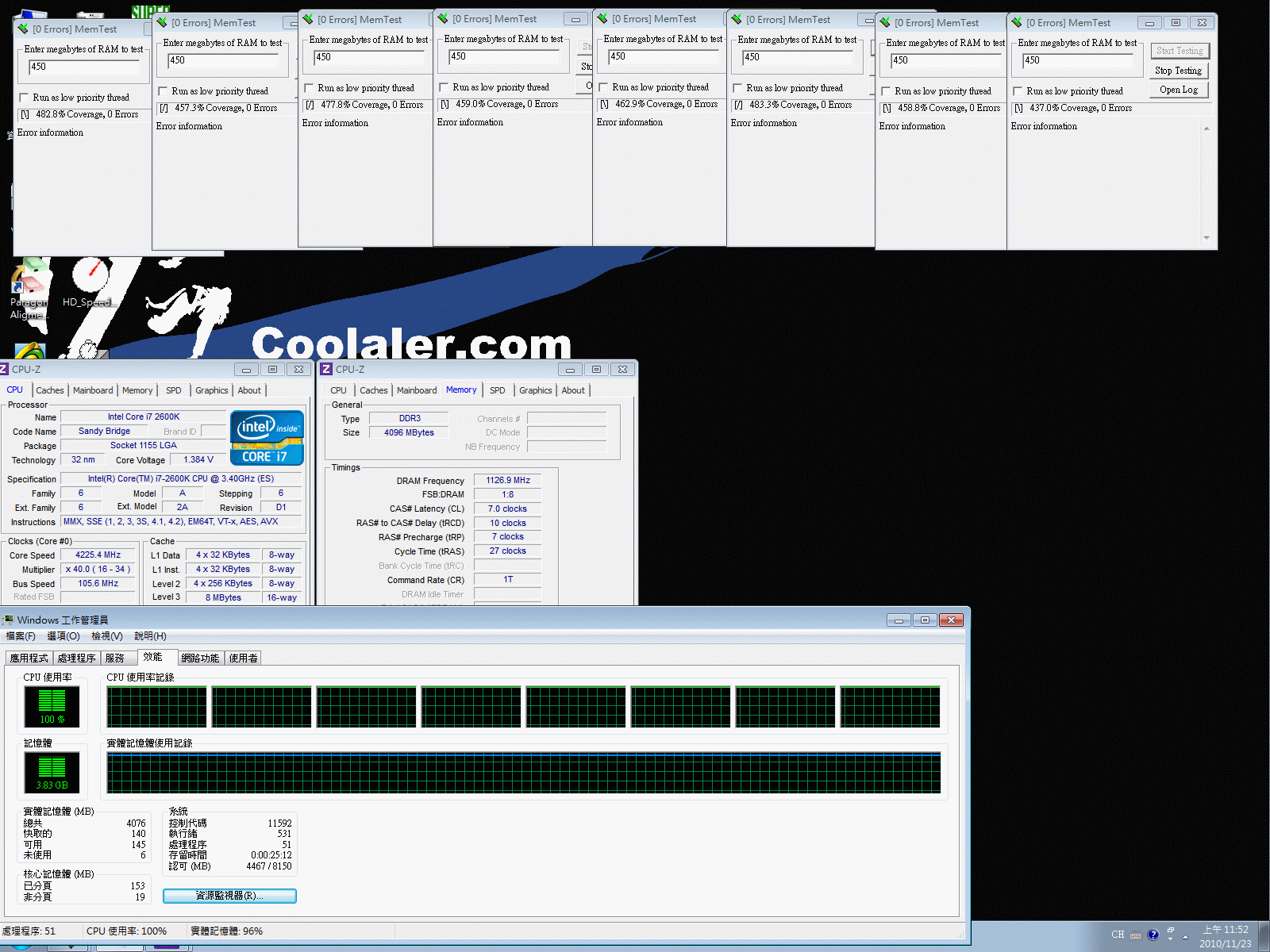The image size is (1270, 952).
Task: Switch to the 處理程序 tab in Task Manager
Action: [77, 658]
